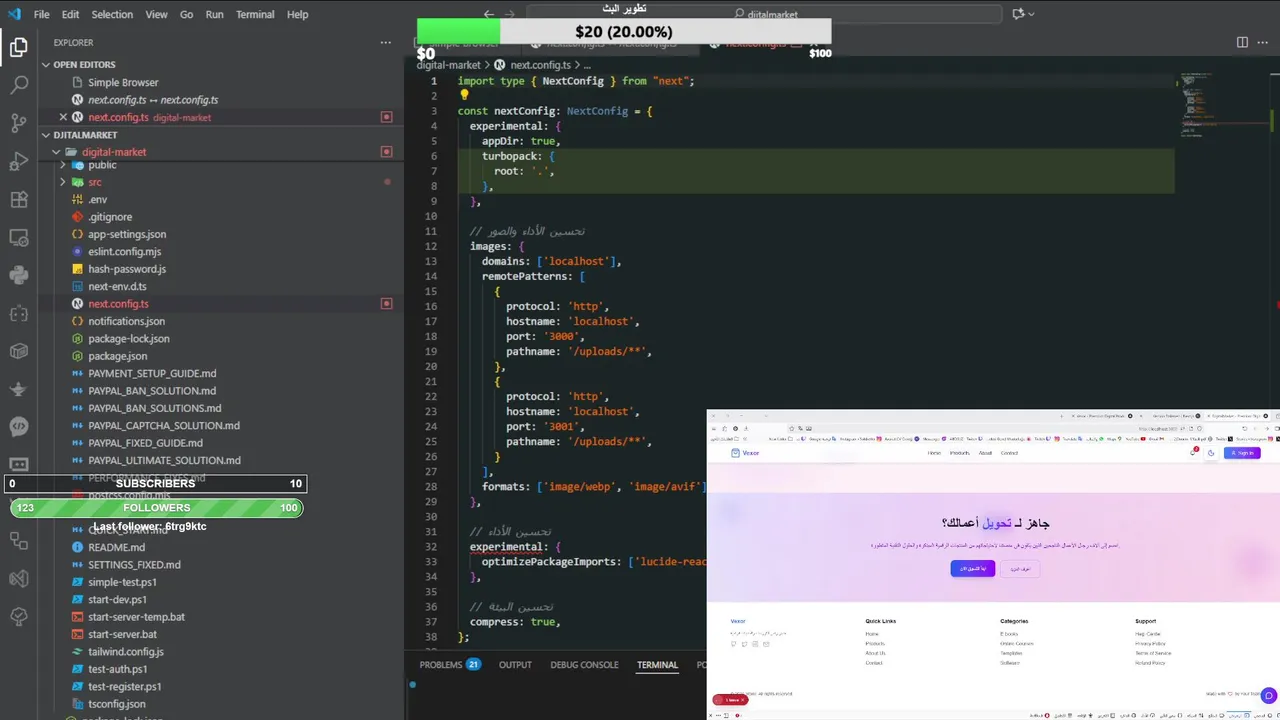Image resolution: width=1280 pixels, height=720 pixels.
Task: Close next.config.ts in Open Editors
Action: (x=63, y=117)
